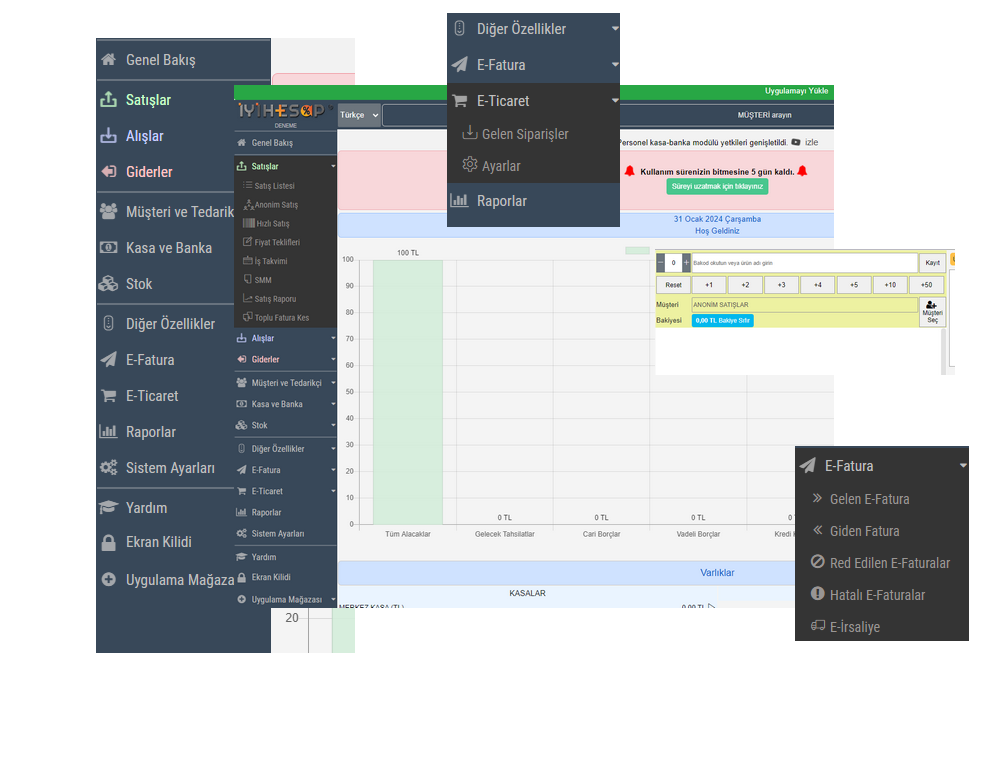The height and width of the screenshot is (762, 994).
Task: Open Giden Fatura from the E-Fatura submenu
Action: pos(864,531)
